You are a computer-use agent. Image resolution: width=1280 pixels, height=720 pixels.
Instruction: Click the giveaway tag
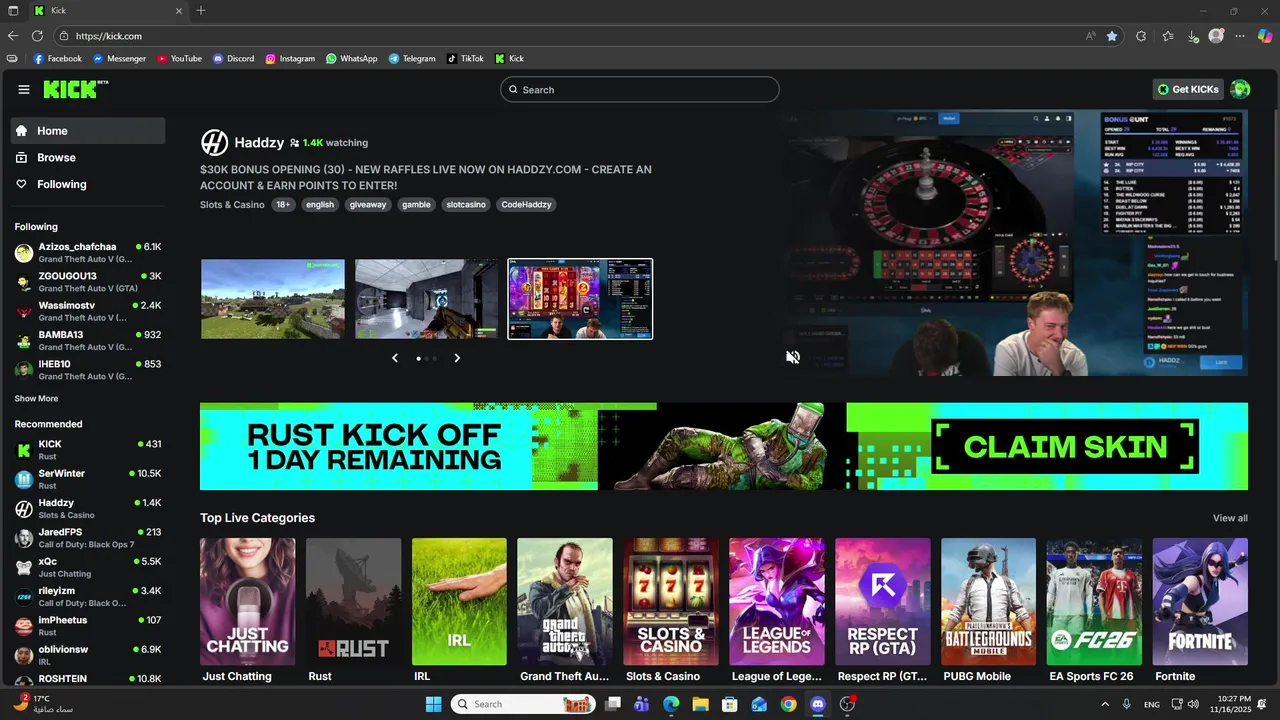click(x=368, y=205)
